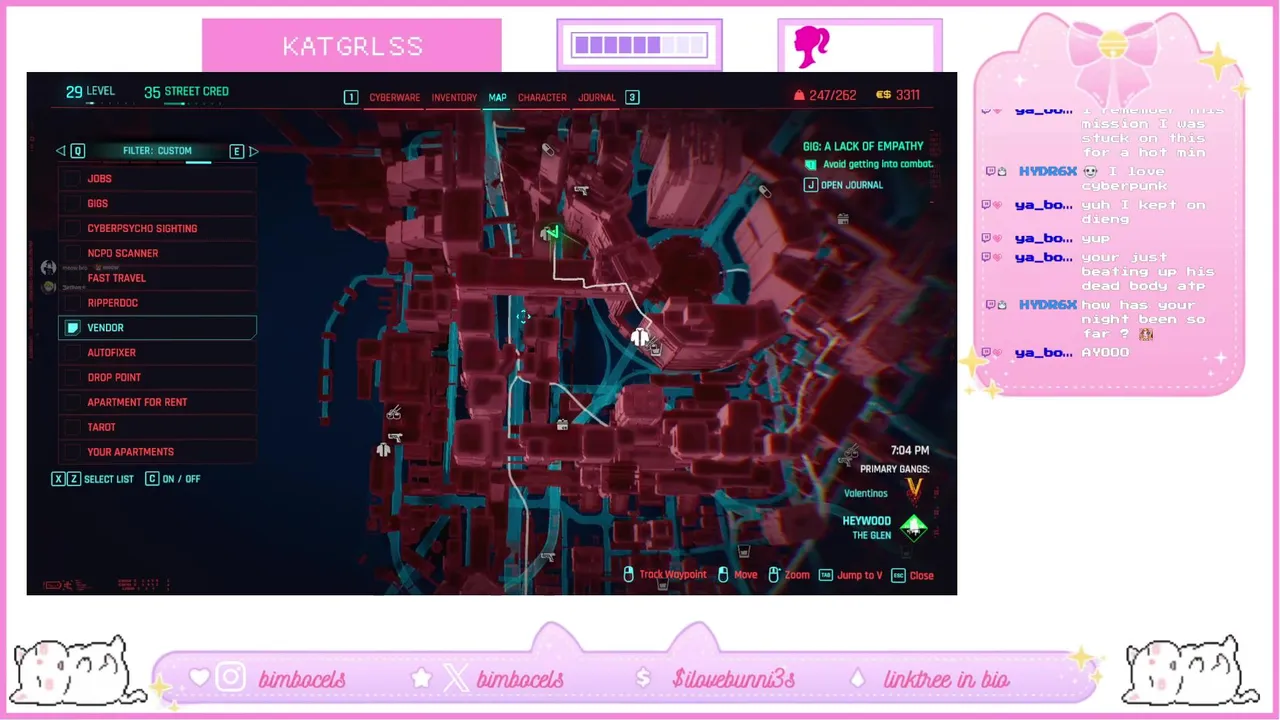Go to the previous filter with the left arrow

pyautogui.click(x=60, y=151)
